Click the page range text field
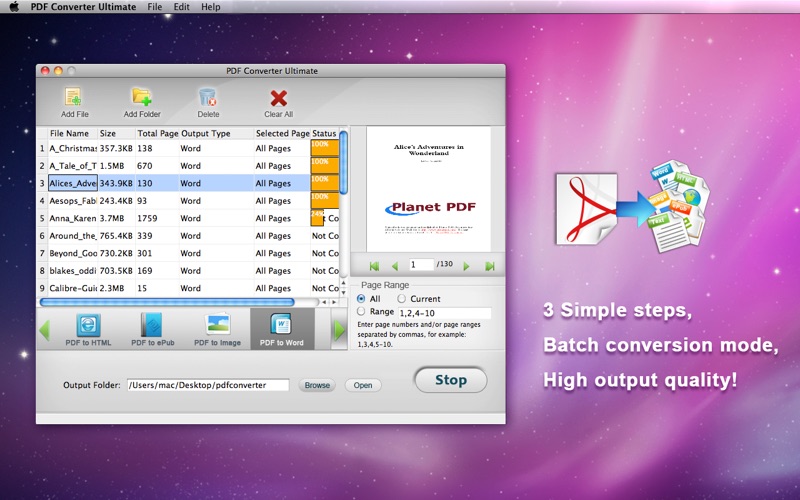This screenshot has width=800, height=500. click(444, 313)
